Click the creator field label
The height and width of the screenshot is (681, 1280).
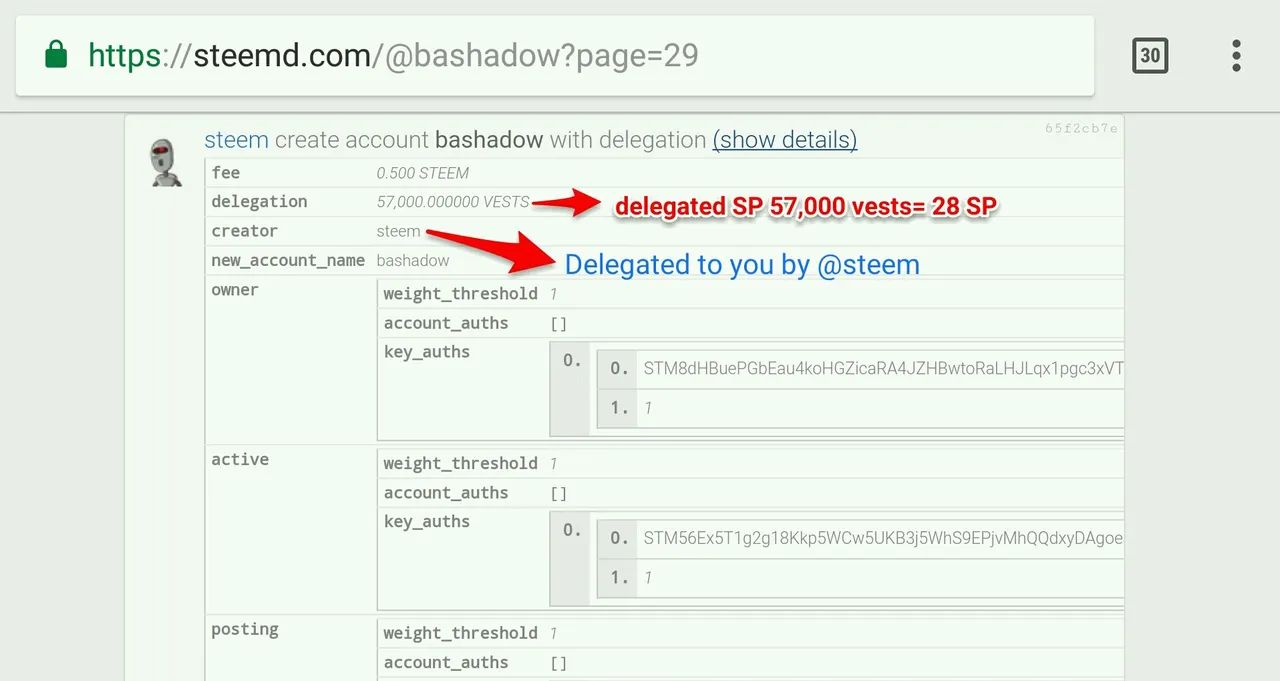click(244, 231)
